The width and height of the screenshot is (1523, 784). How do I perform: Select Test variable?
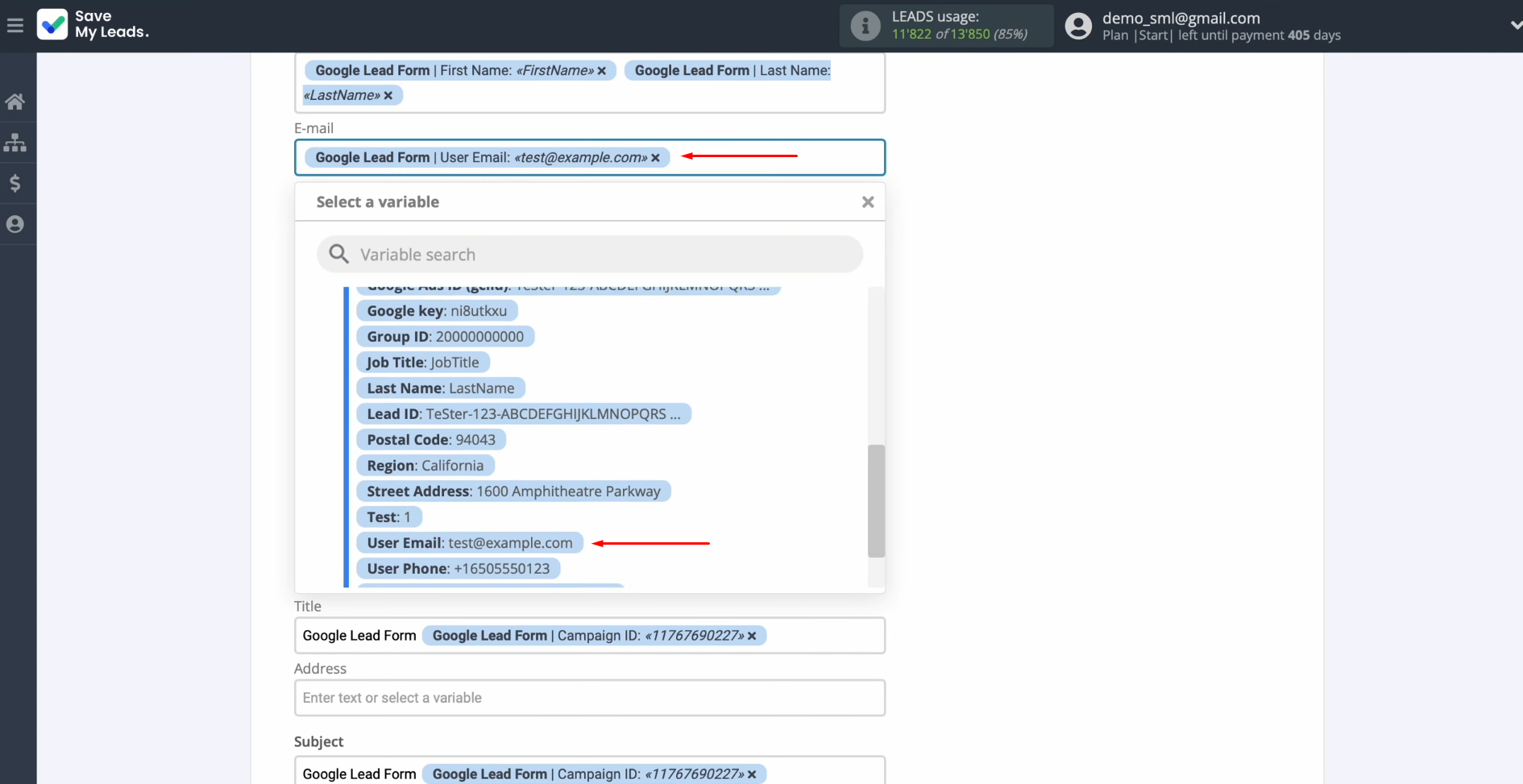(x=389, y=517)
